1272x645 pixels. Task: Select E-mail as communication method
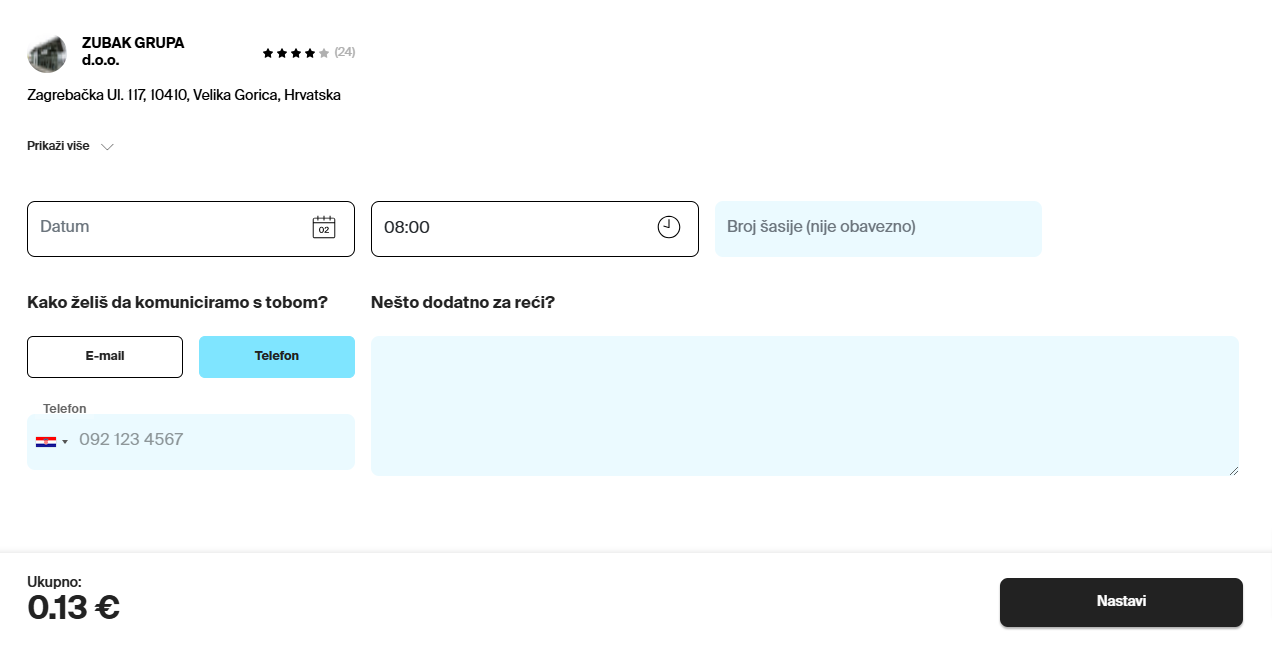tap(105, 357)
